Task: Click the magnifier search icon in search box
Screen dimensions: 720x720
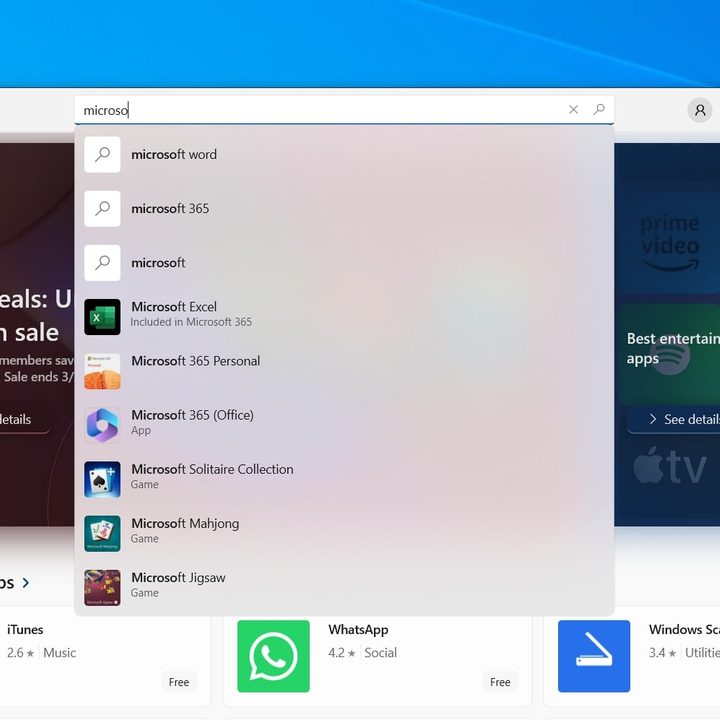Action: coord(599,109)
